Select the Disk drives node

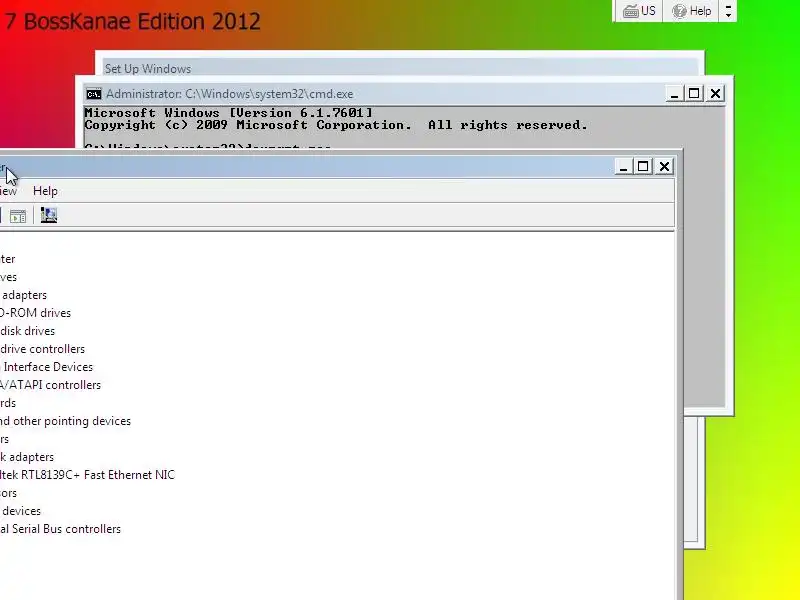[8, 277]
